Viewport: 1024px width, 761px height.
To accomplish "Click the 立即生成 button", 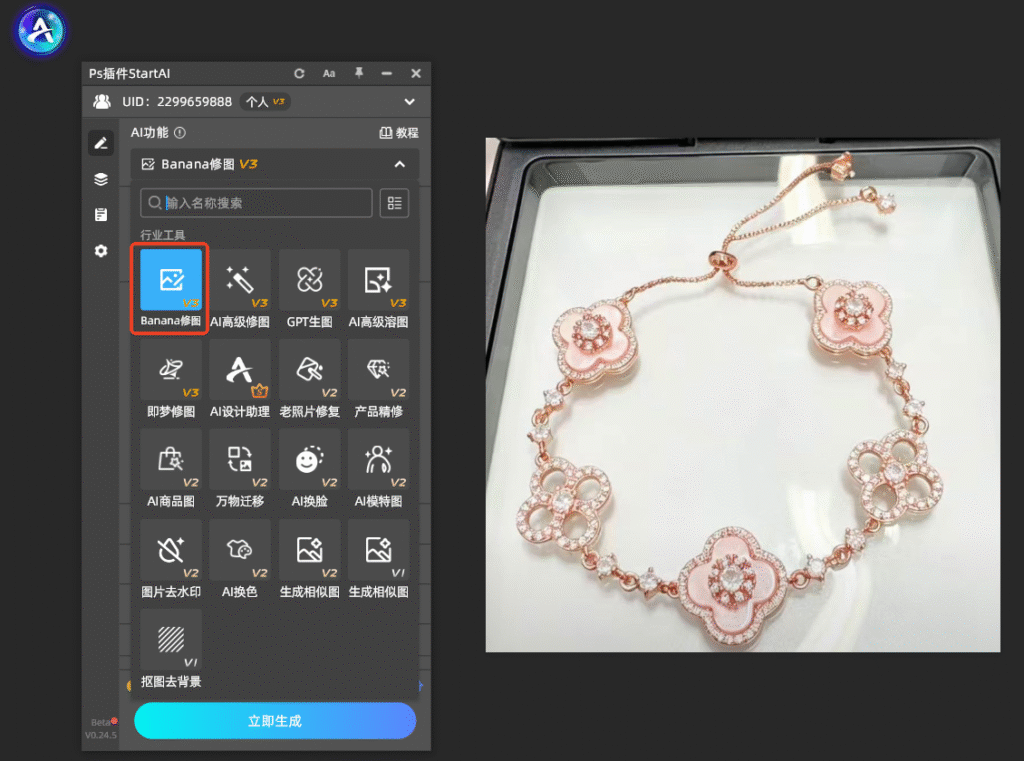I will pyautogui.click(x=275, y=721).
